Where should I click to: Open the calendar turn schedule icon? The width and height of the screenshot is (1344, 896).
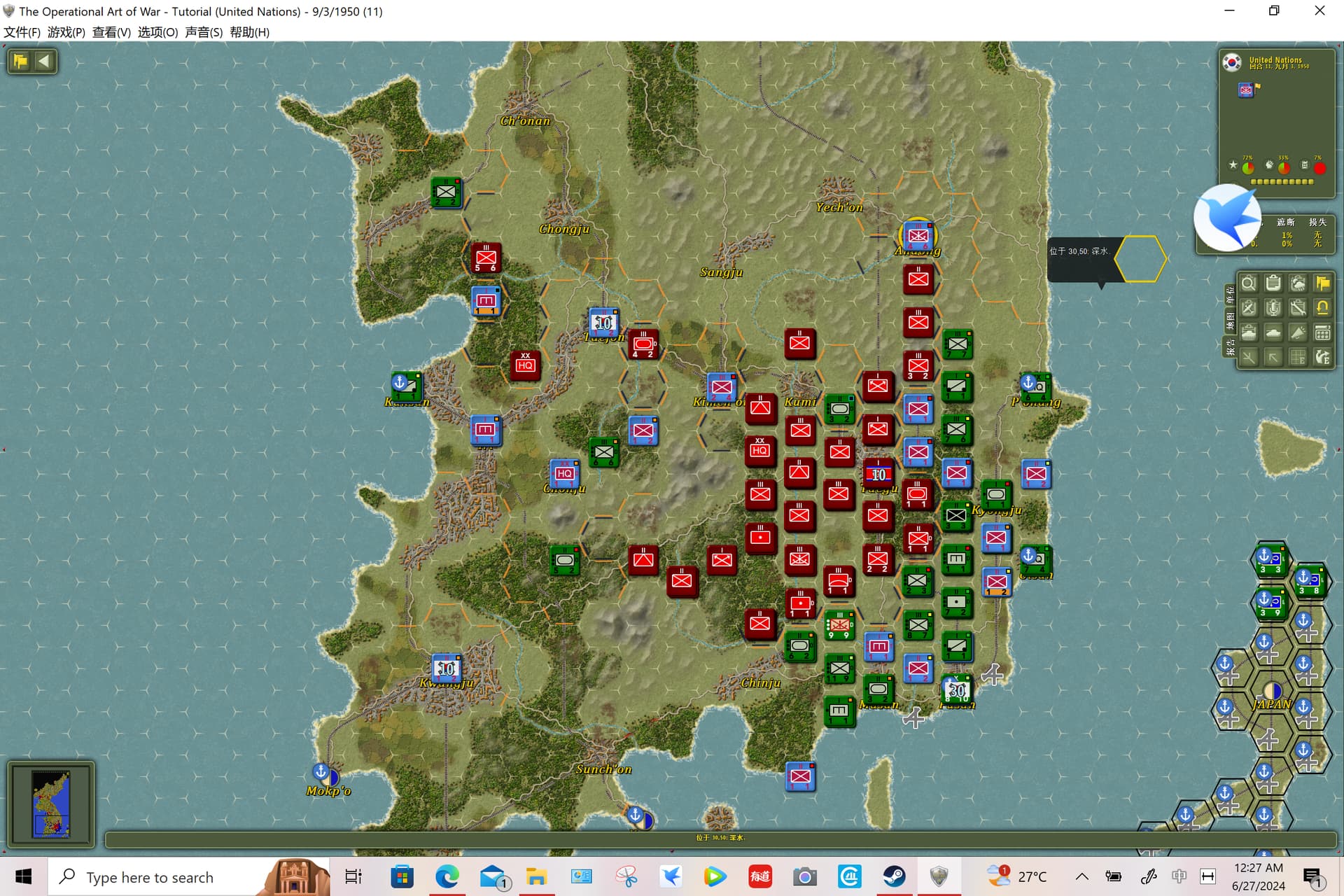1322,332
